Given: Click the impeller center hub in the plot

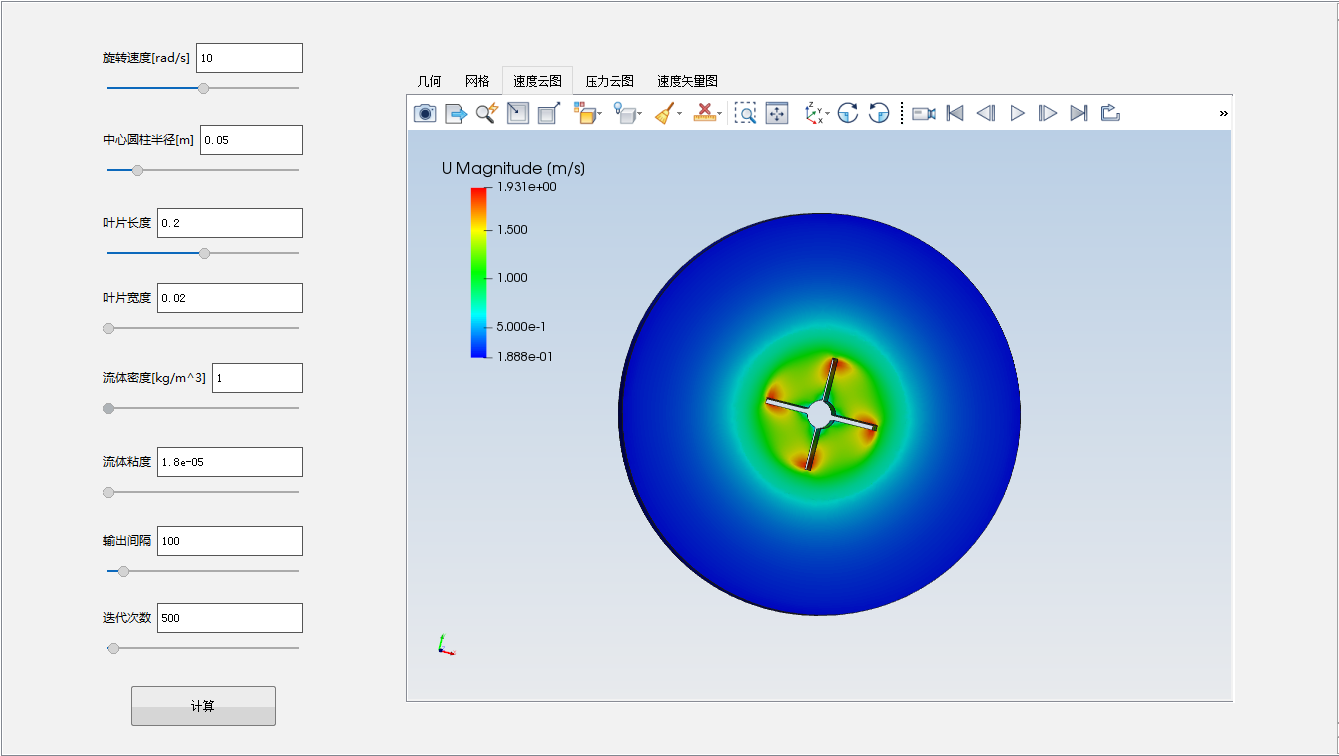Looking at the screenshot, I should click(x=820, y=413).
